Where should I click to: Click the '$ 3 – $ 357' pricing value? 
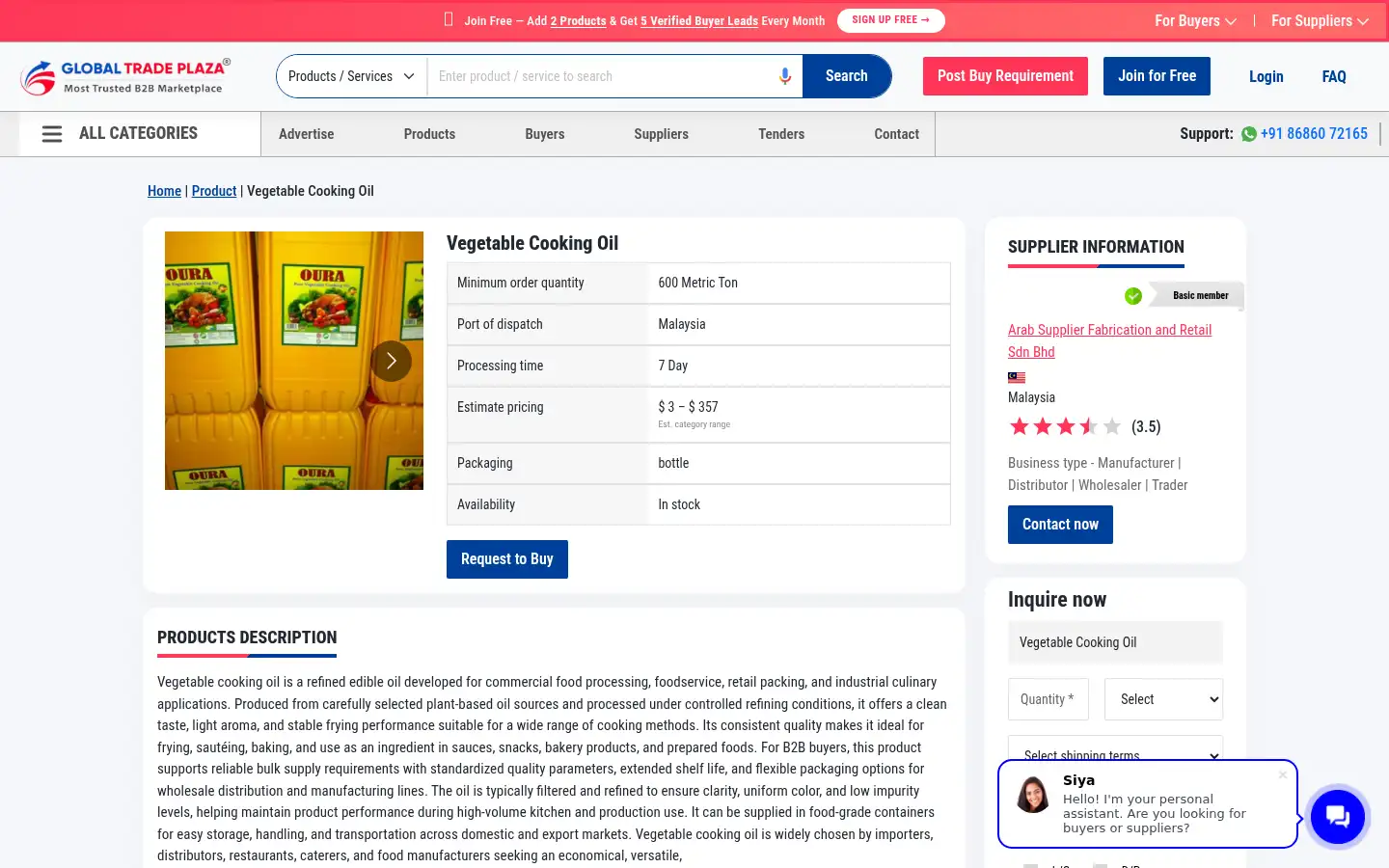pyautogui.click(x=688, y=407)
